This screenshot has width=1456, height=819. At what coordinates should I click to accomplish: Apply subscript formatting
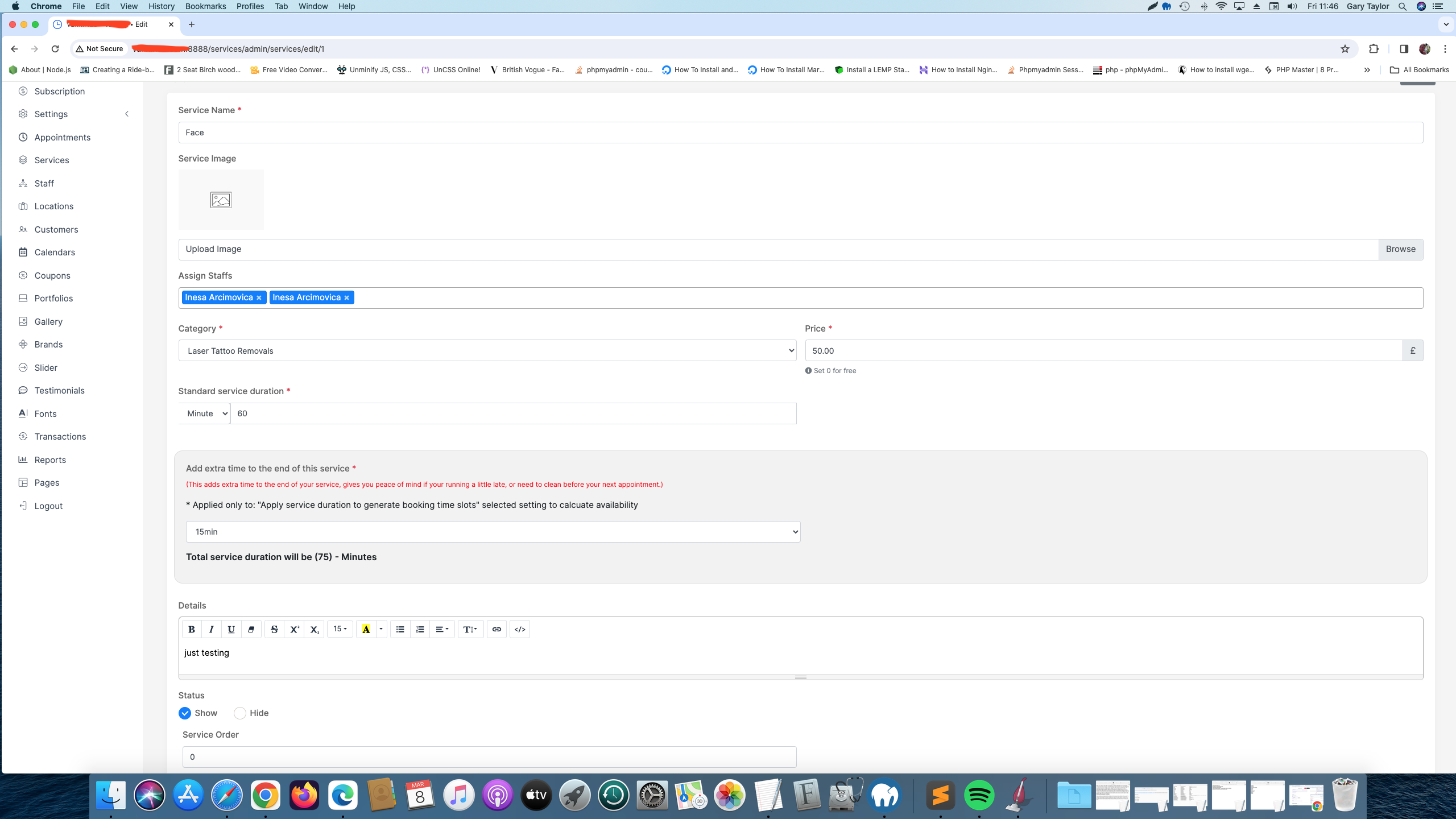coord(314,629)
